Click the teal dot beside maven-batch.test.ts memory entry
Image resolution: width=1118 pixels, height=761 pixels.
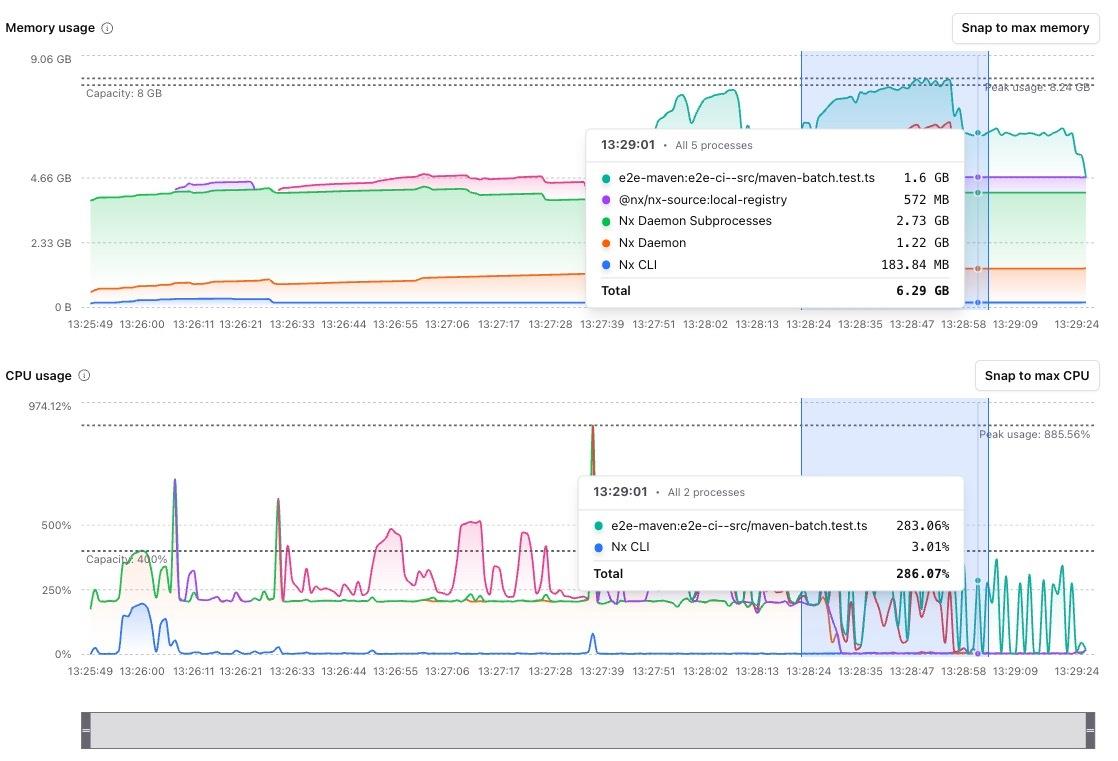(604, 177)
